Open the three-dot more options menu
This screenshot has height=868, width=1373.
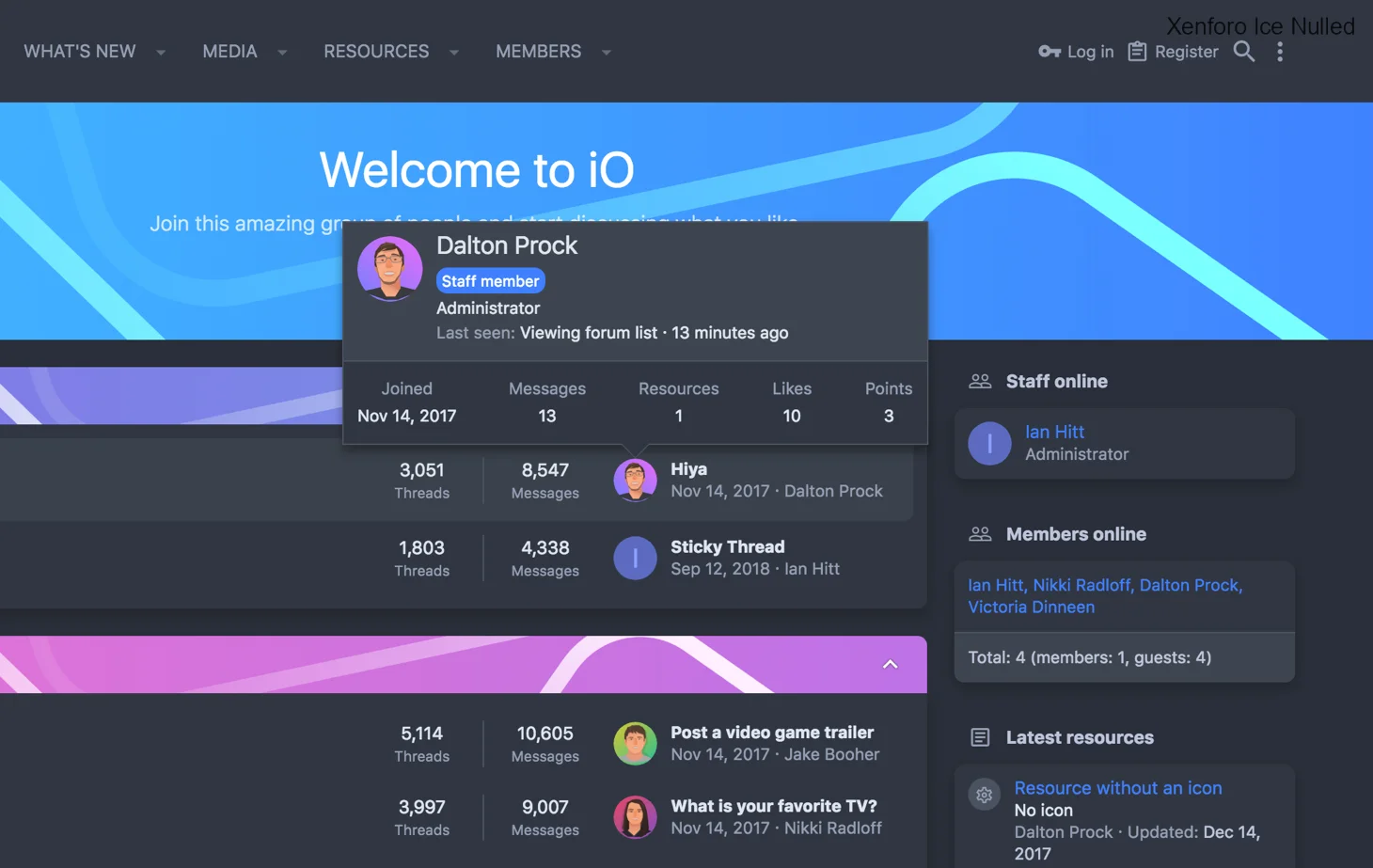coord(1279,52)
